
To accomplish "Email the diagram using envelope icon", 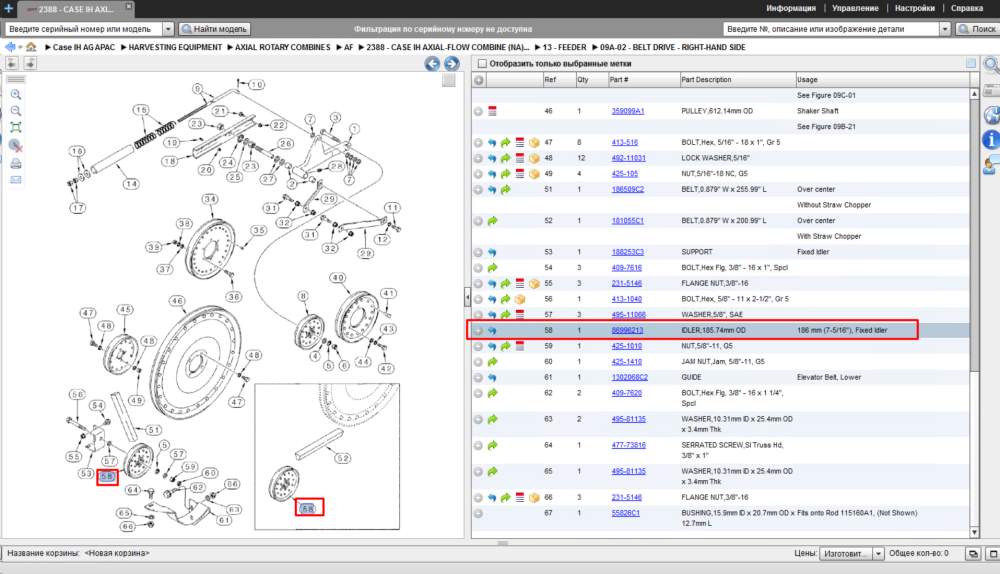I will [16, 180].
